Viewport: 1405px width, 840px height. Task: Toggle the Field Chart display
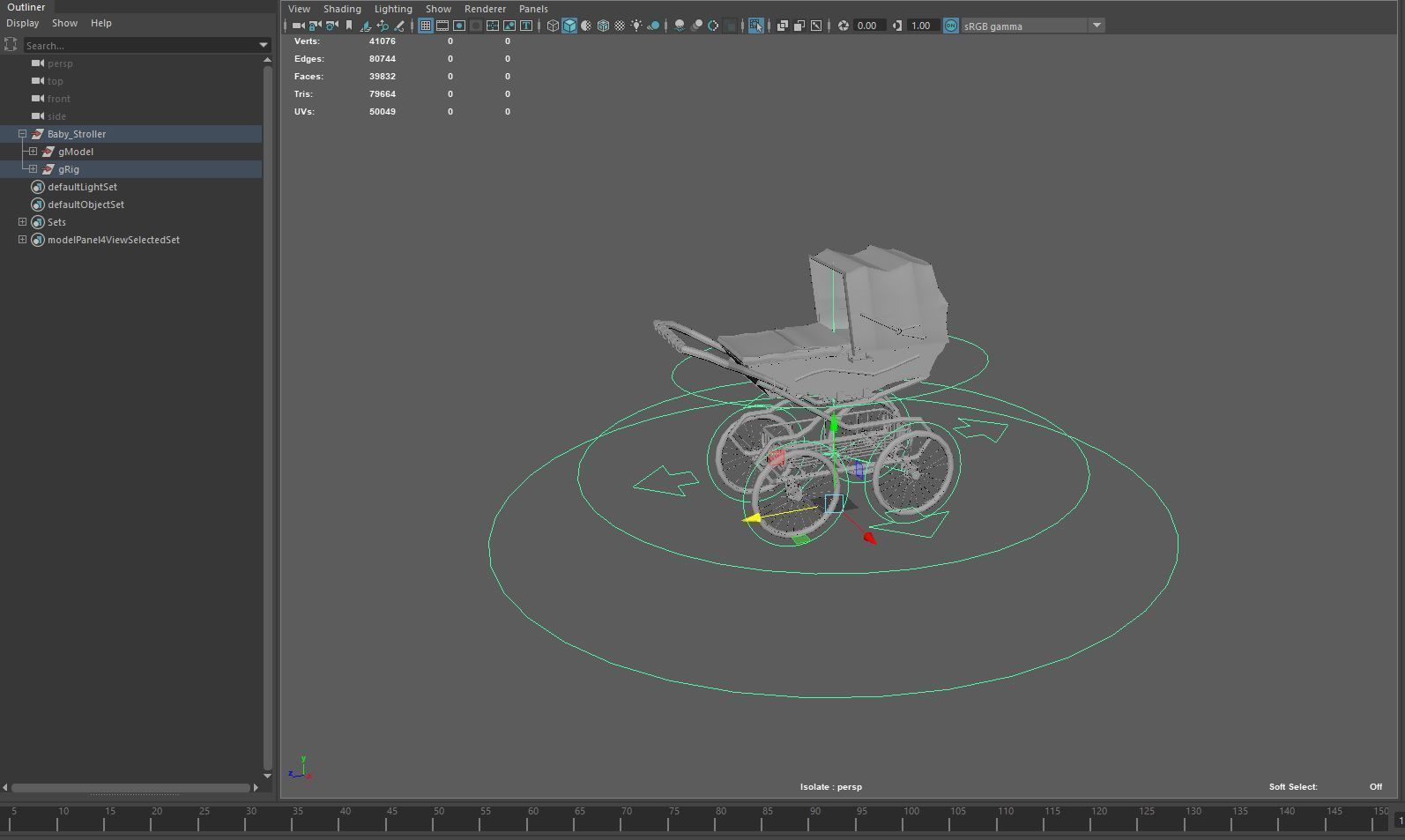[493, 26]
